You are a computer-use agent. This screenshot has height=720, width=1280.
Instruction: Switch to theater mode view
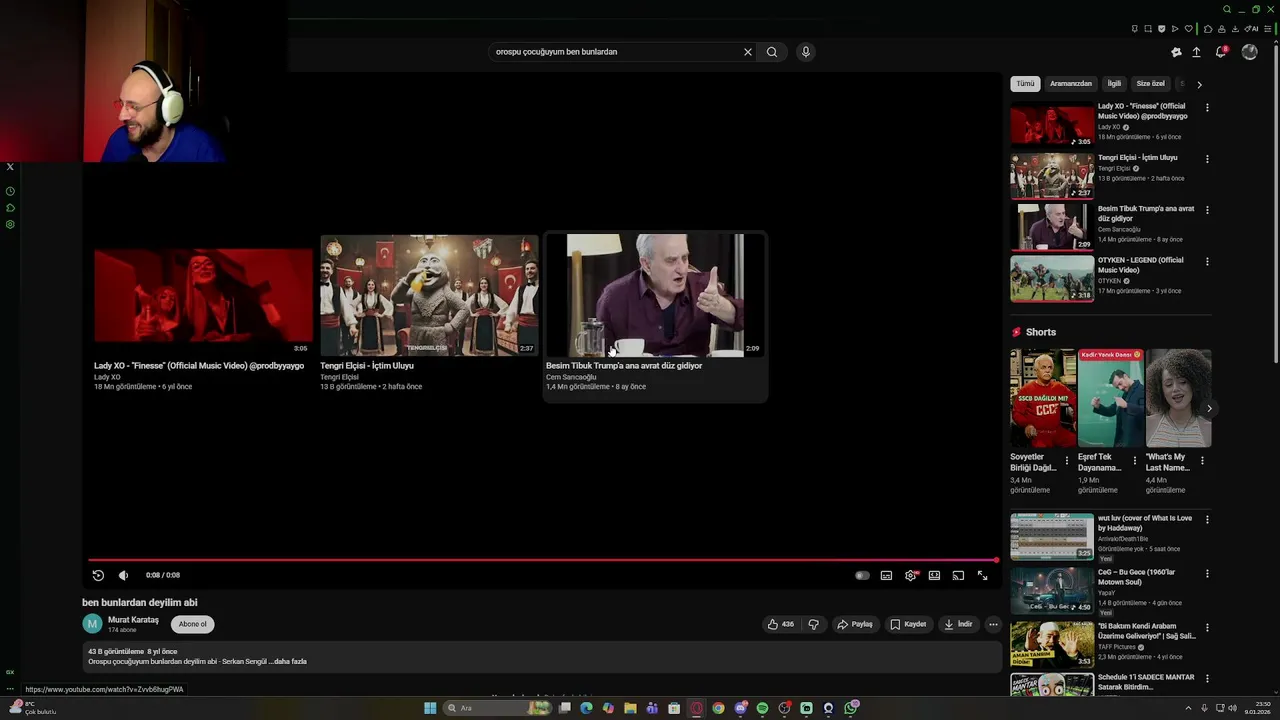(934, 575)
